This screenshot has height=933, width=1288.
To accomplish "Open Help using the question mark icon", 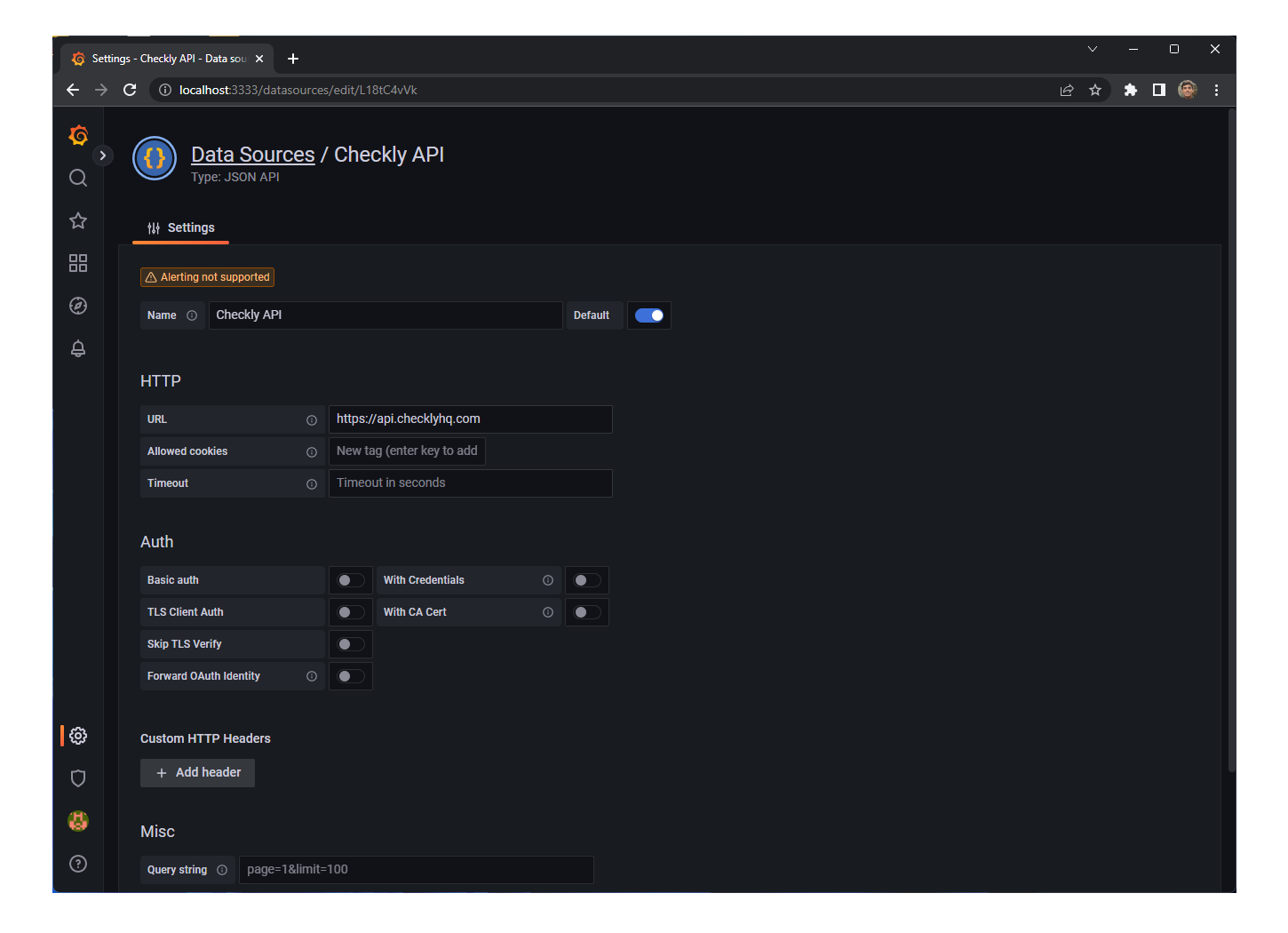I will click(x=78, y=863).
